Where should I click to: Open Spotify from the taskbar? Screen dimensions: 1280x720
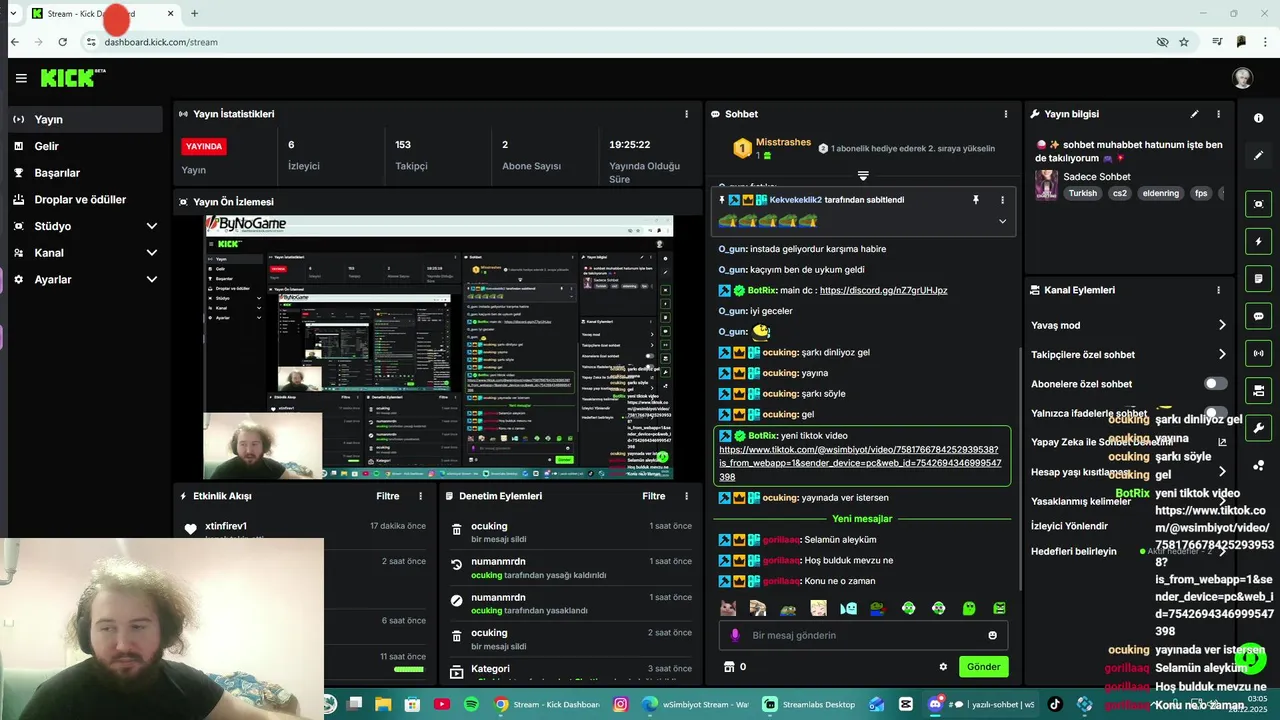tap(471, 704)
